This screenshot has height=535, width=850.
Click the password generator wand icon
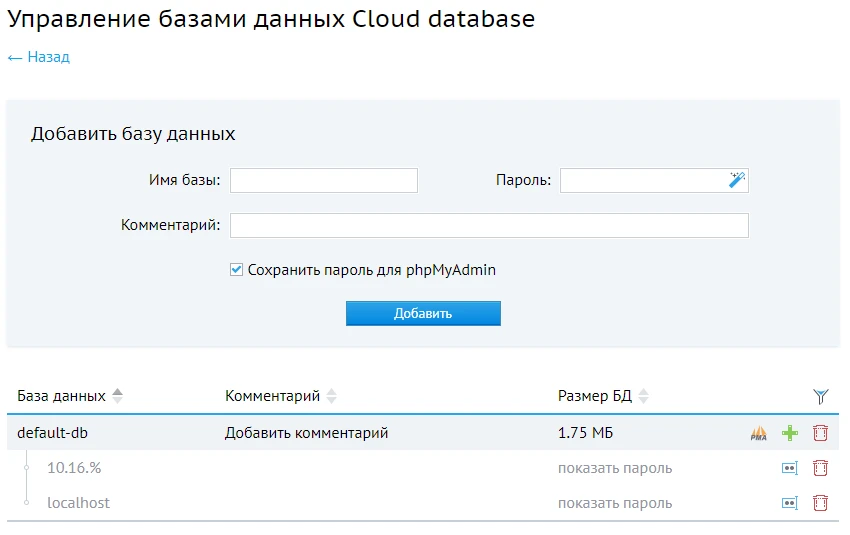(737, 180)
